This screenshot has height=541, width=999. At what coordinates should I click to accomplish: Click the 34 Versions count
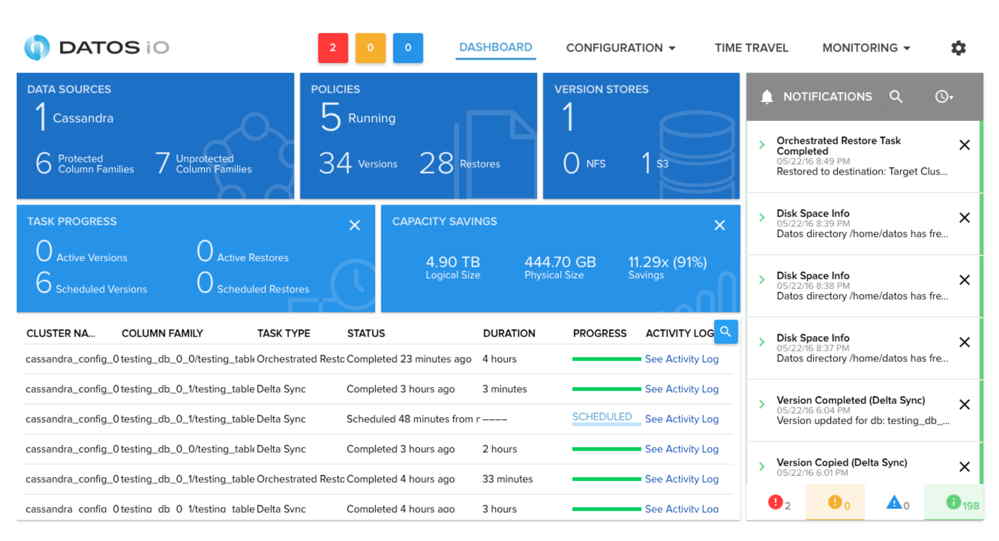[x=358, y=164]
